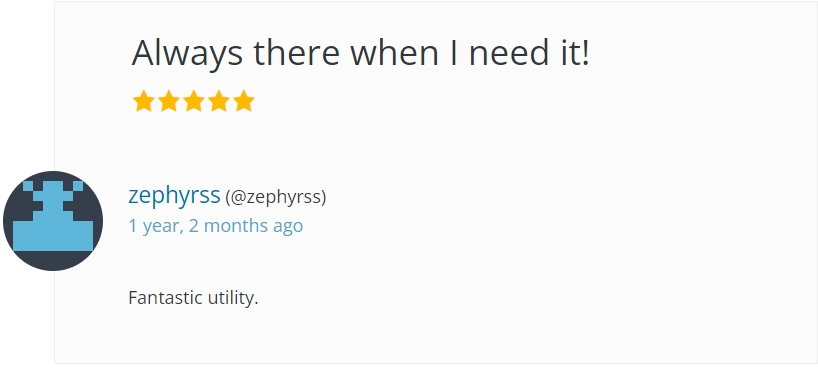The width and height of the screenshot is (818, 372).
Task: Click the dark bottom area of the avatar circle
Action: pyautogui.click(x=53, y=261)
